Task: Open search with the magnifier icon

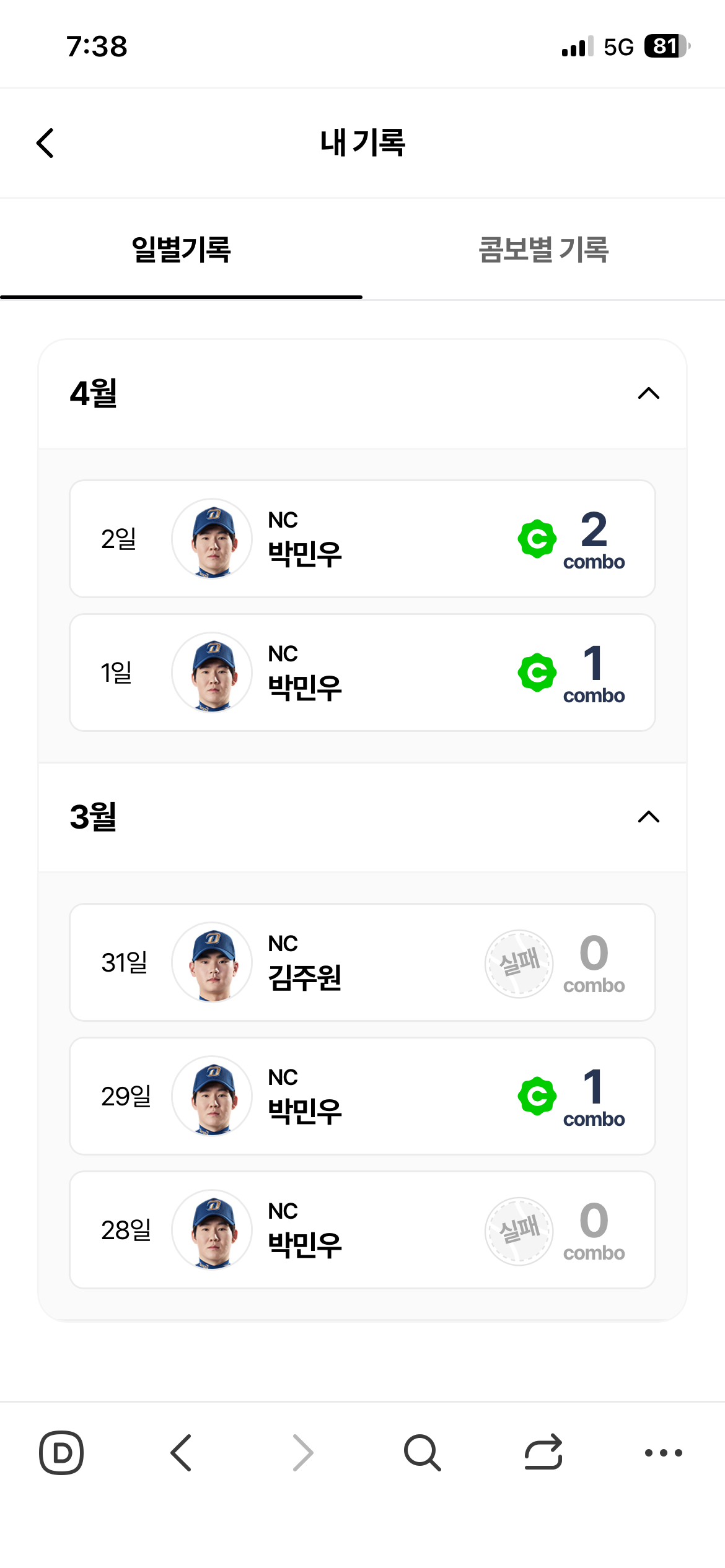Action: (x=423, y=1452)
